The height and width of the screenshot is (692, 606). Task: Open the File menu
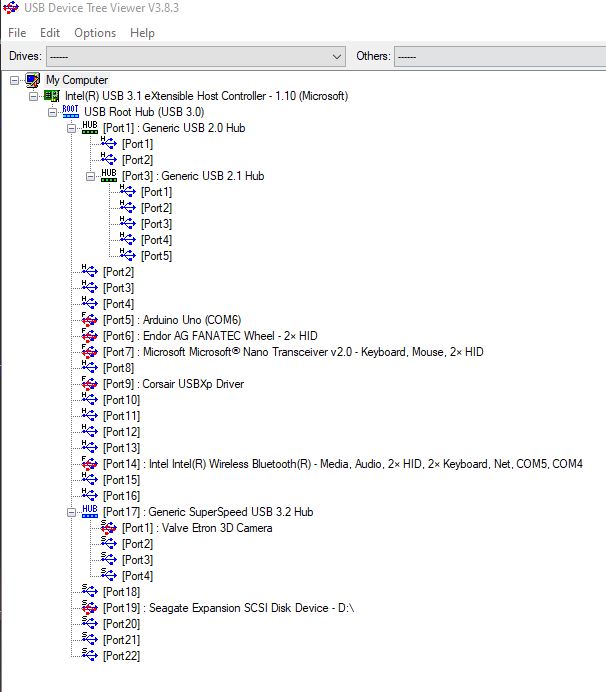(x=17, y=33)
